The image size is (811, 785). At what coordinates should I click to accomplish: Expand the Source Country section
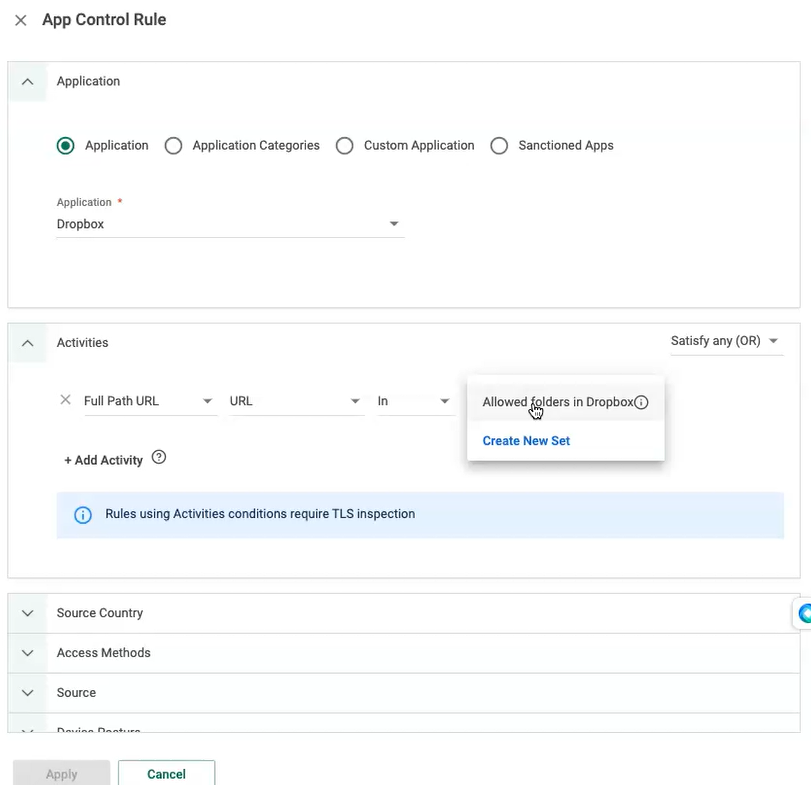[27, 613]
